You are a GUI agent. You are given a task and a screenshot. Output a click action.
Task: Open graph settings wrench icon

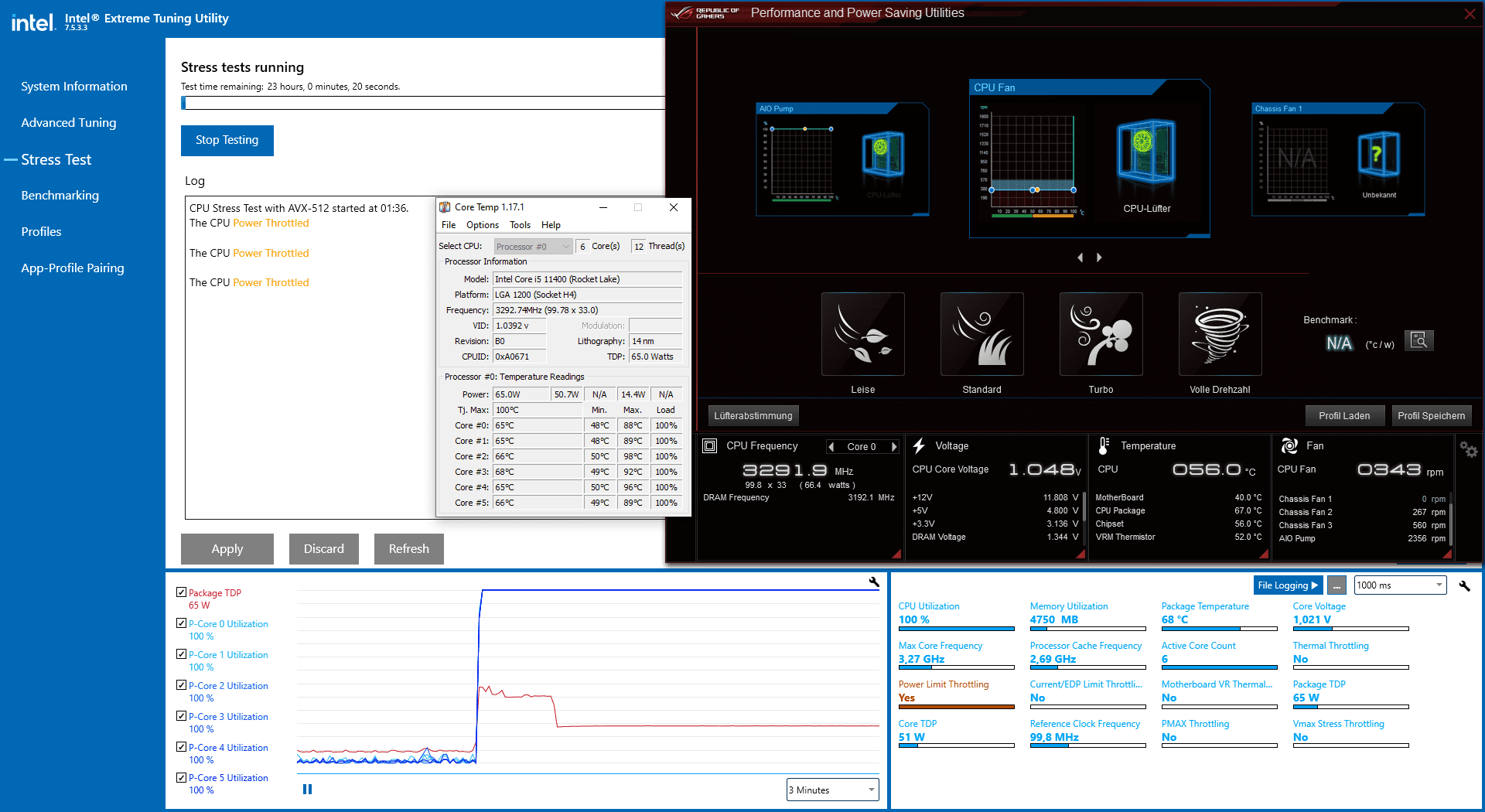(874, 582)
